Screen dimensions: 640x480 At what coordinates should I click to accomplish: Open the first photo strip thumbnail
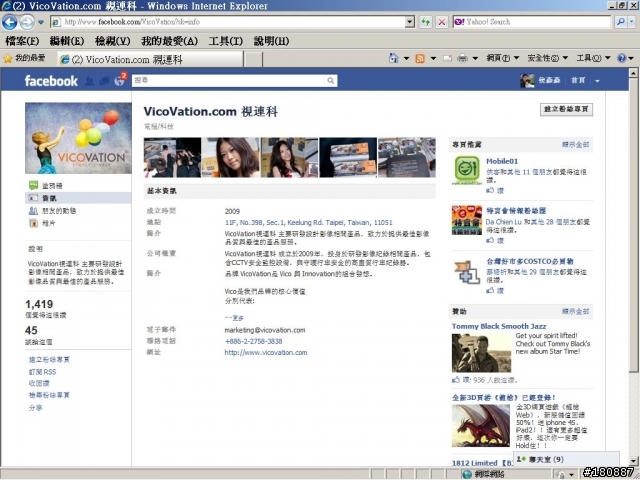pyautogui.click(x=172, y=158)
